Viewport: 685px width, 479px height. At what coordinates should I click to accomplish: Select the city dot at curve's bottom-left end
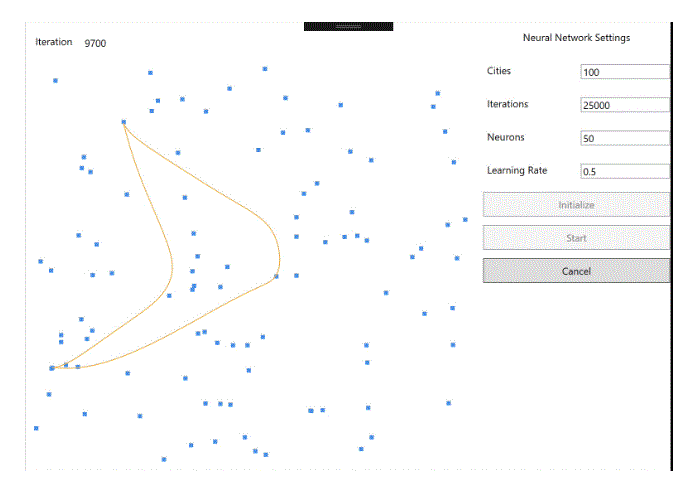(x=52, y=368)
